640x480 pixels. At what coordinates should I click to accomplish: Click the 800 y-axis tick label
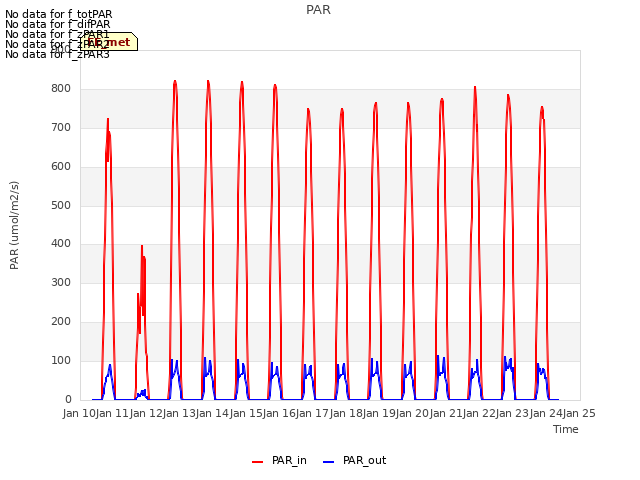point(61,89)
